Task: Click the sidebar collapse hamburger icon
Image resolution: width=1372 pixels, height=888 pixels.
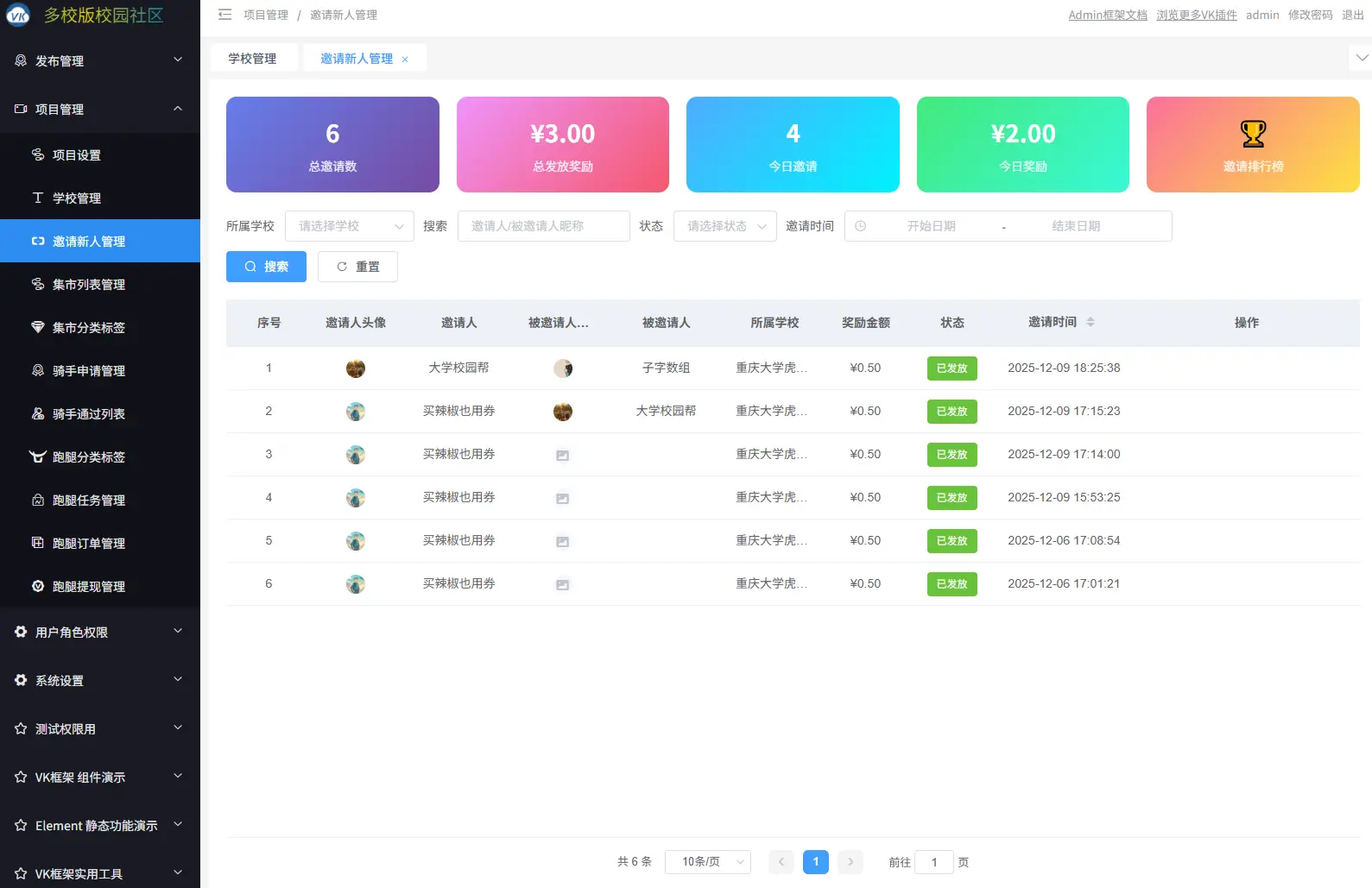Action: (224, 15)
